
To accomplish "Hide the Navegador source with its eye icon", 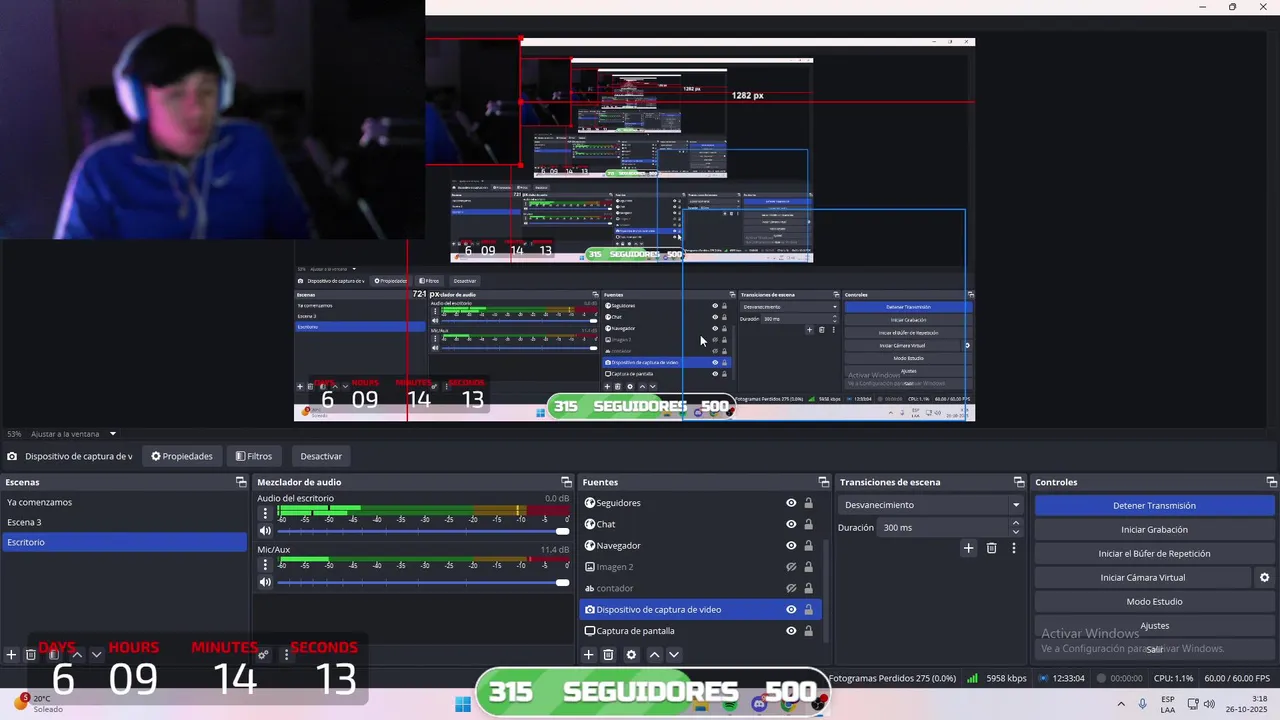I will click(791, 545).
